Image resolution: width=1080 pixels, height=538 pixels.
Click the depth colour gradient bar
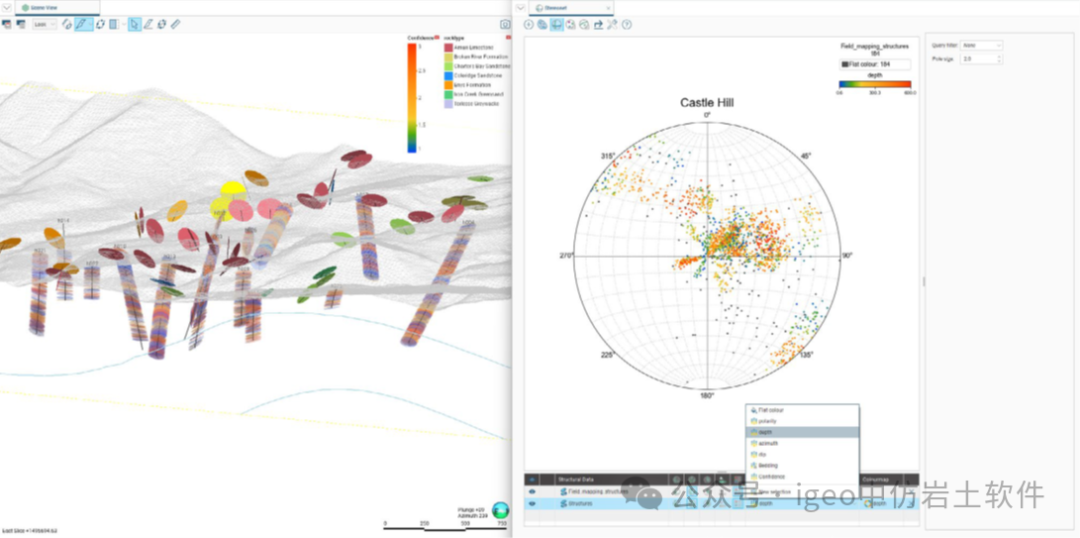coord(876,85)
